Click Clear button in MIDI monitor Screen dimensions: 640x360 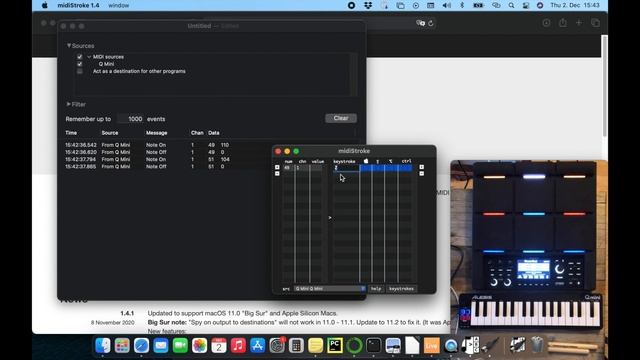[341, 118]
